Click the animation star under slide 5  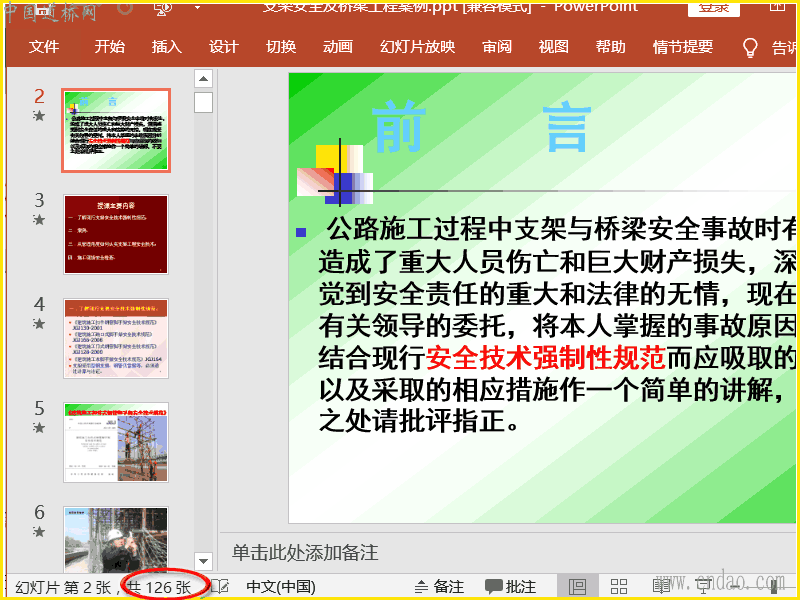(39, 428)
